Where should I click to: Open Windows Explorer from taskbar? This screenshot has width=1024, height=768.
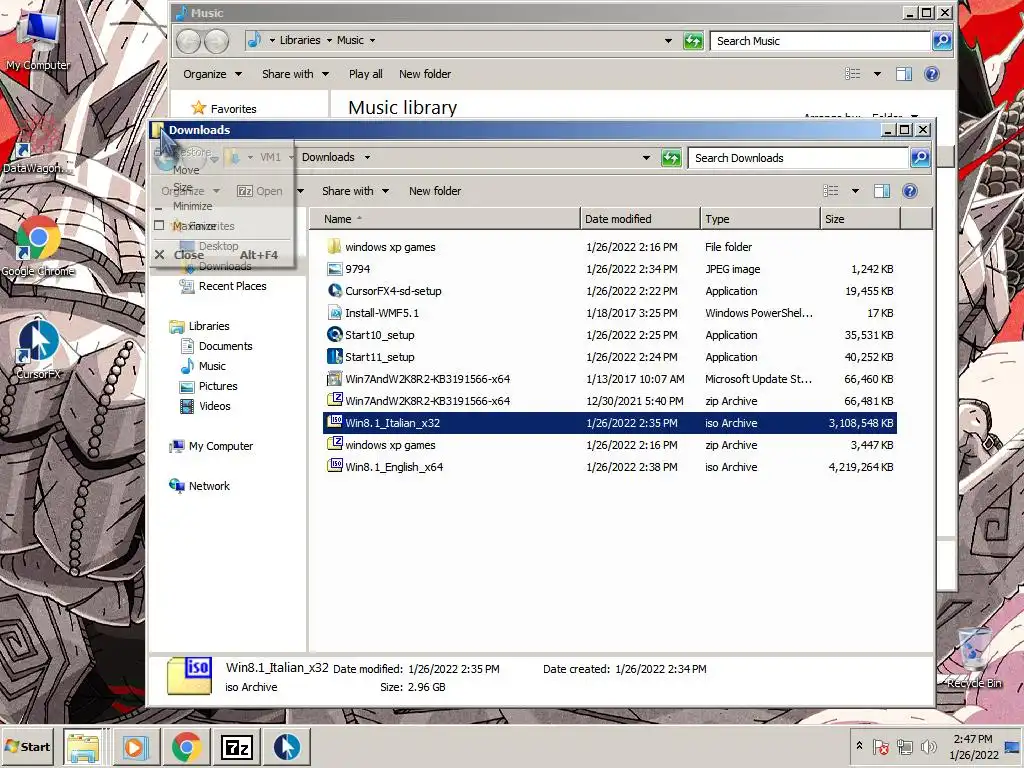(x=83, y=747)
